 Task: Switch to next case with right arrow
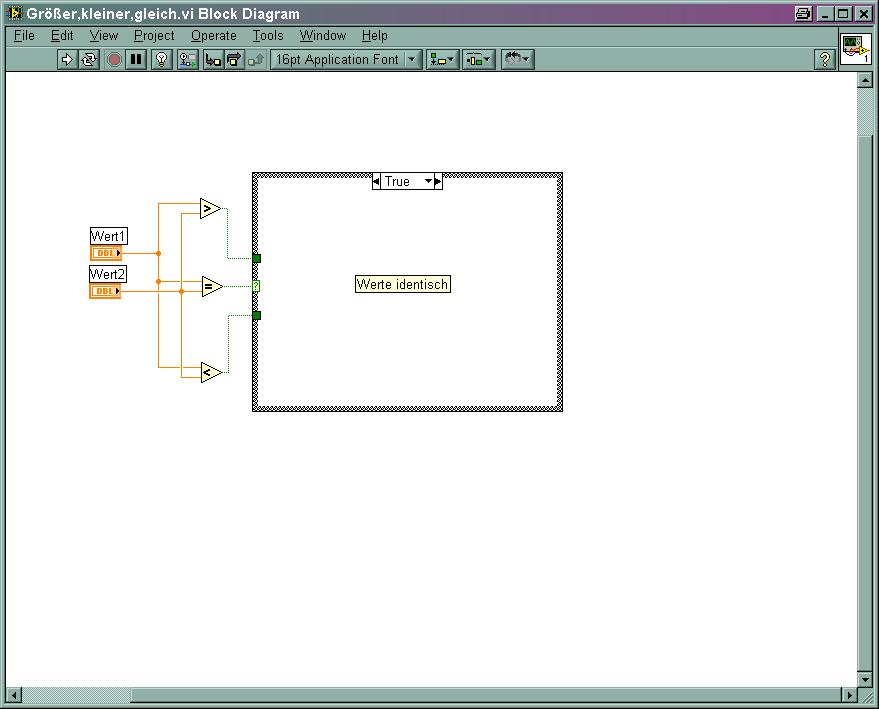[x=438, y=181]
